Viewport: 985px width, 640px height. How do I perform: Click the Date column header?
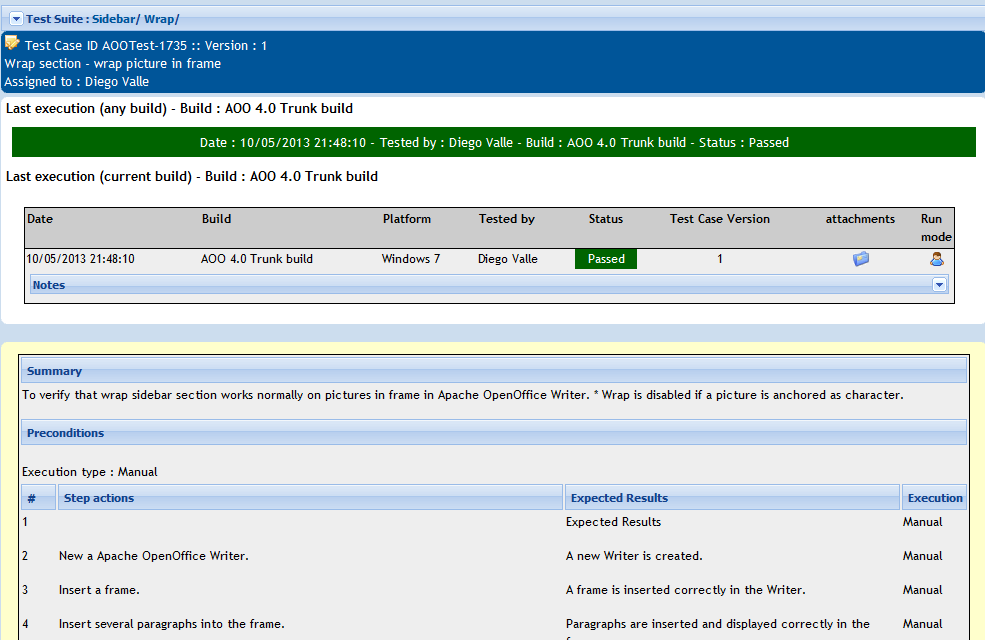click(x=40, y=219)
